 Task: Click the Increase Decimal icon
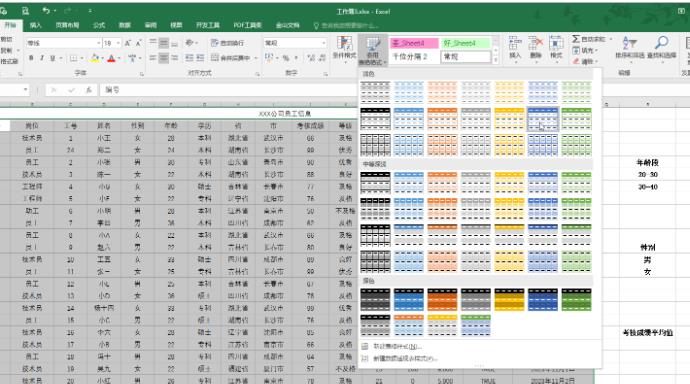point(311,58)
